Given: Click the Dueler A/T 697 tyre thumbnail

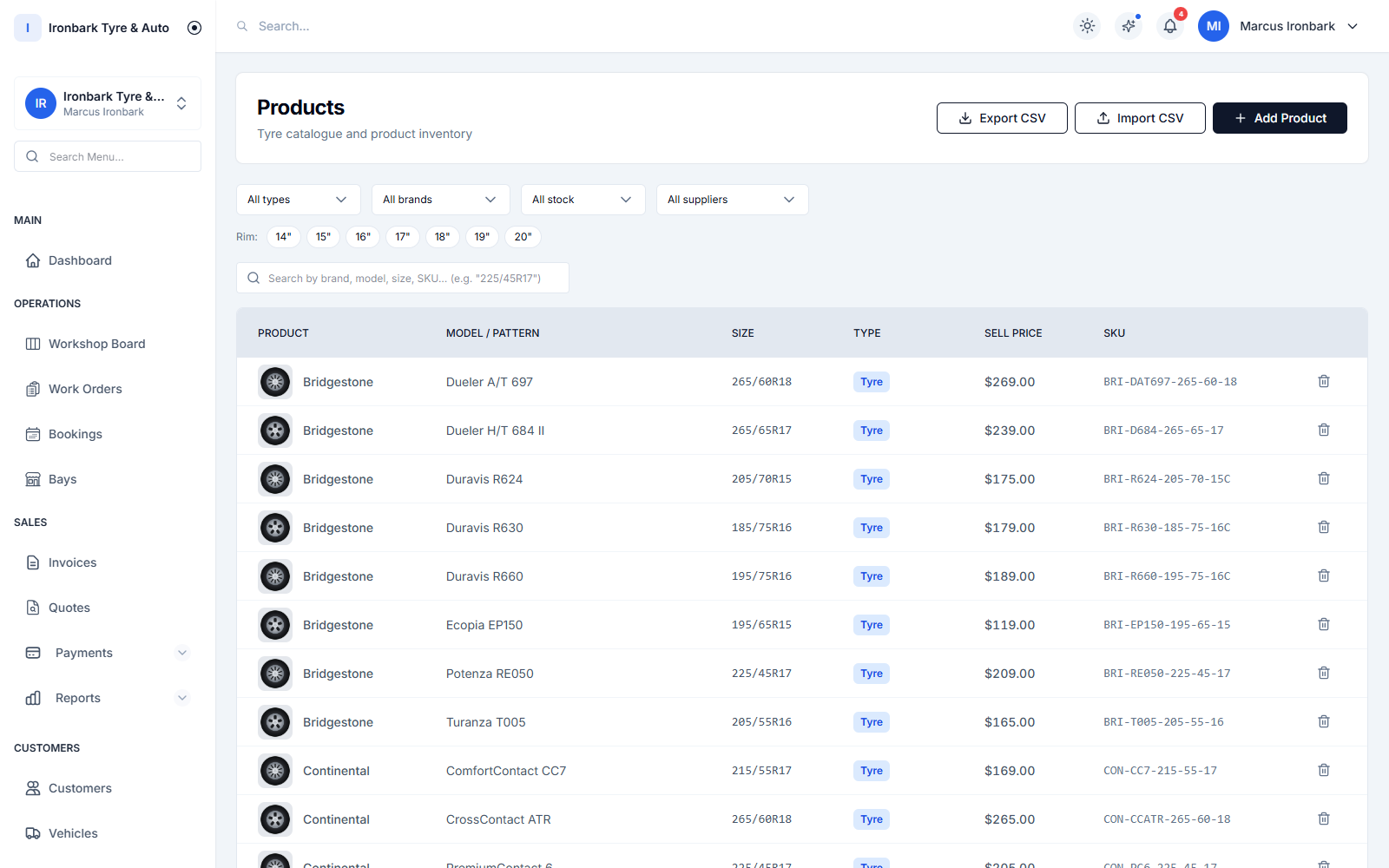Looking at the screenshot, I should 275,382.
